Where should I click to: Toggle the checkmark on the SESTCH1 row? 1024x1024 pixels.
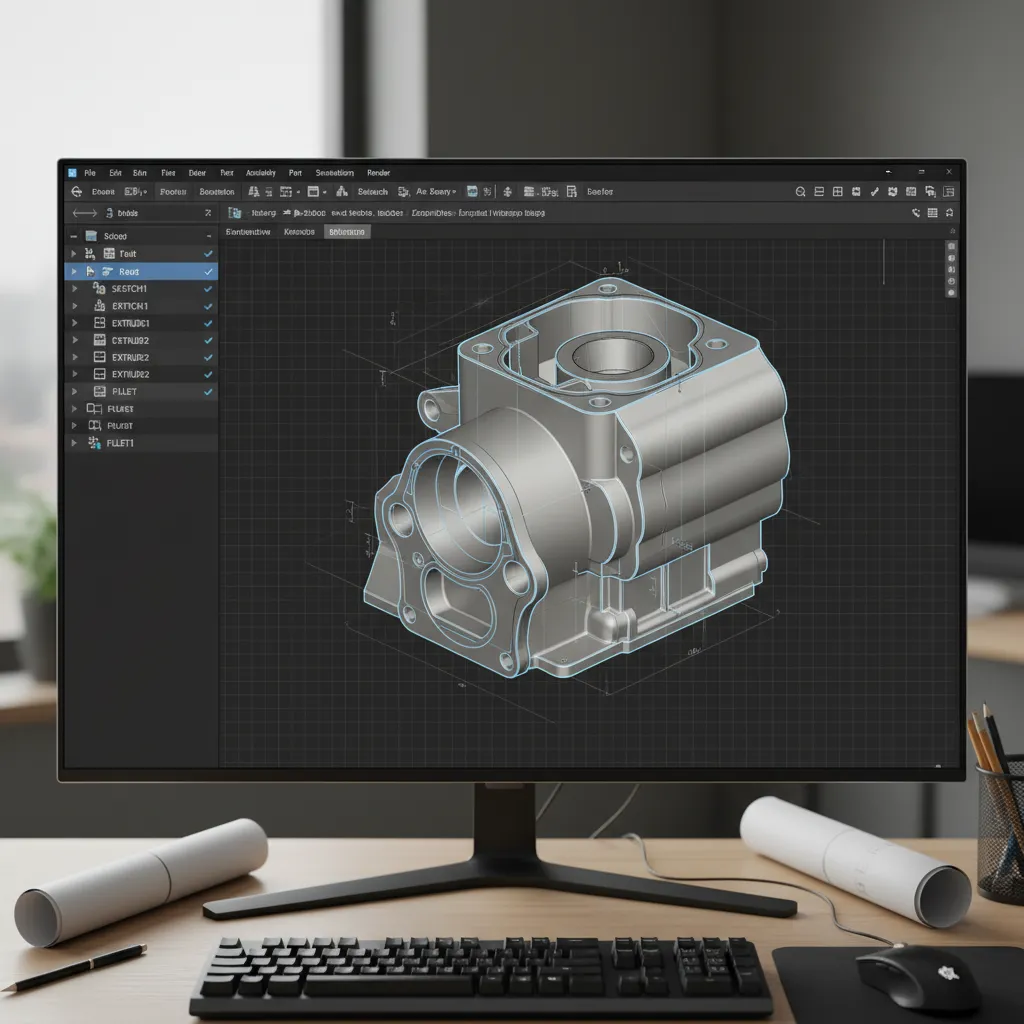(x=208, y=289)
